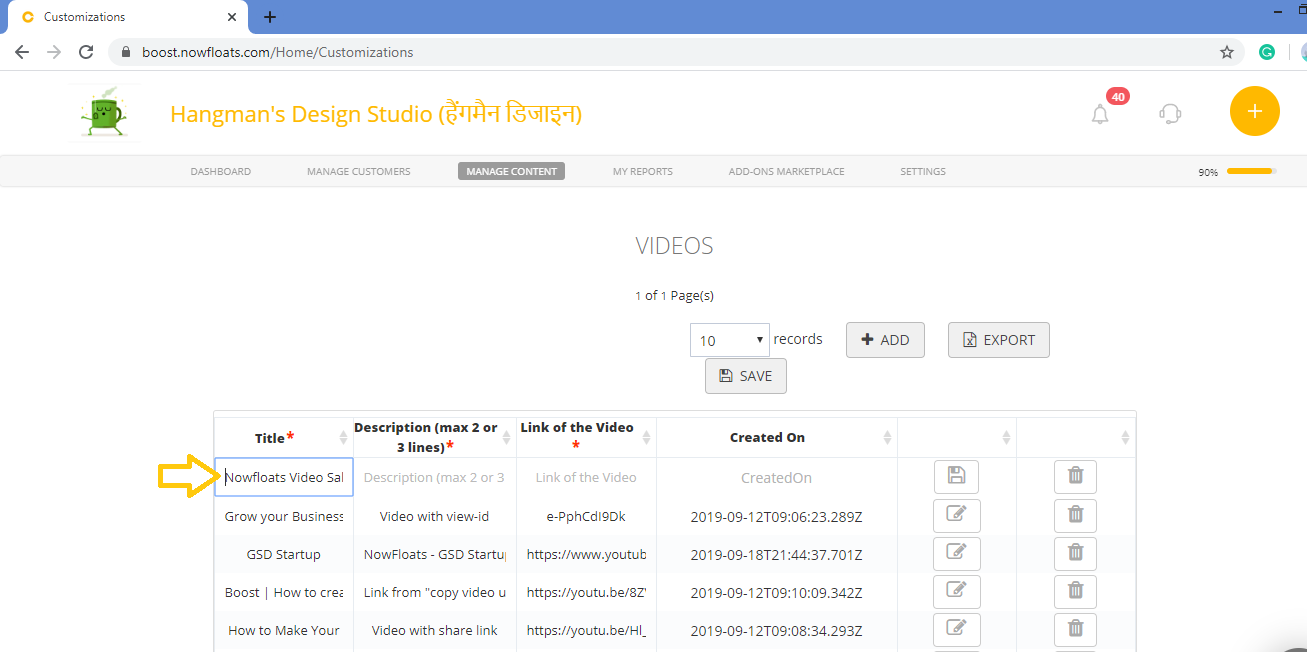Click the CreatedOn input field
The width and height of the screenshot is (1307, 652).
(x=776, y=478)
